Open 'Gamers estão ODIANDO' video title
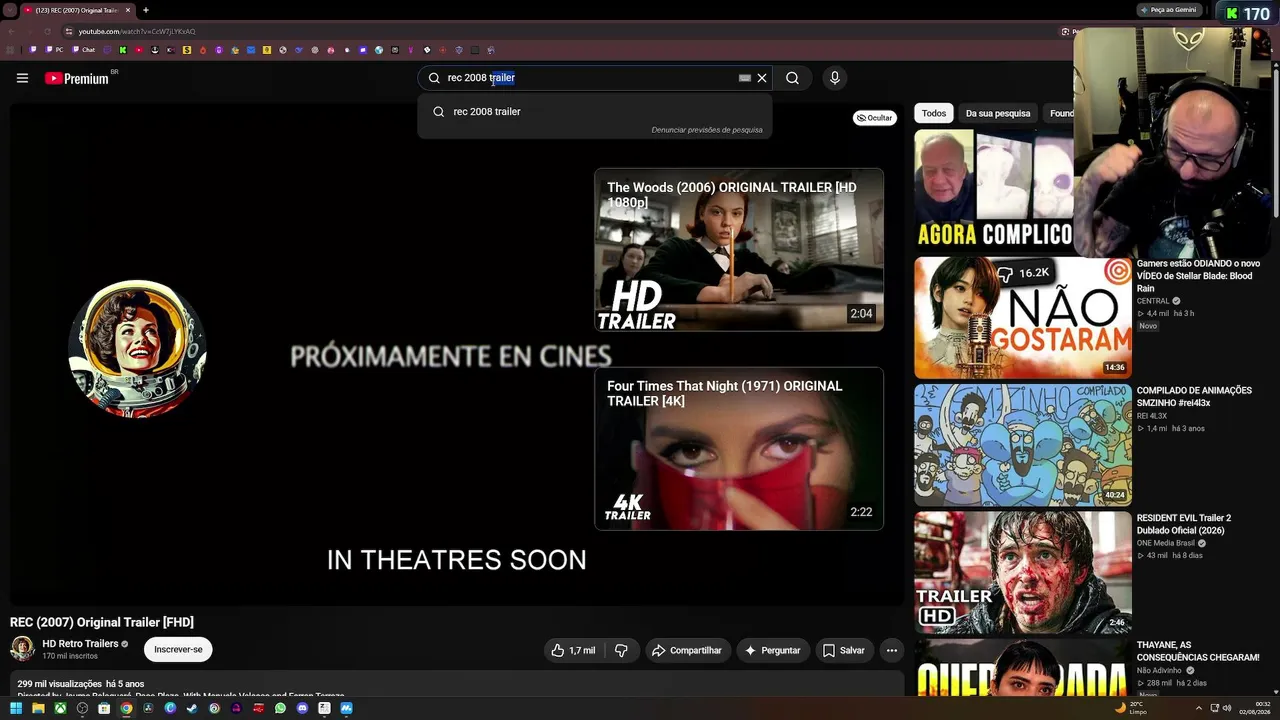 click(1198, 276)
